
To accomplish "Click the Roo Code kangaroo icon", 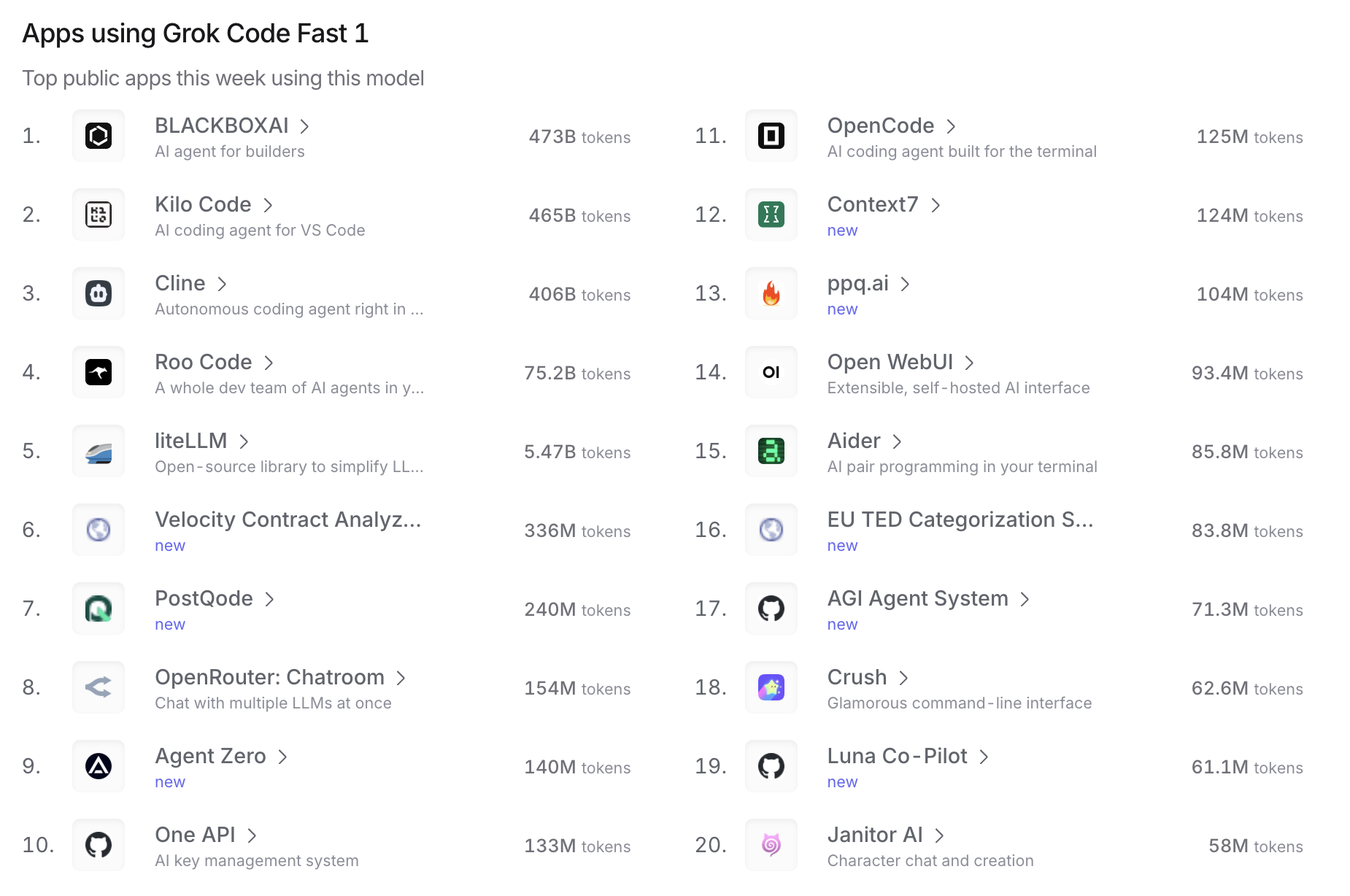I will (99, 372).
